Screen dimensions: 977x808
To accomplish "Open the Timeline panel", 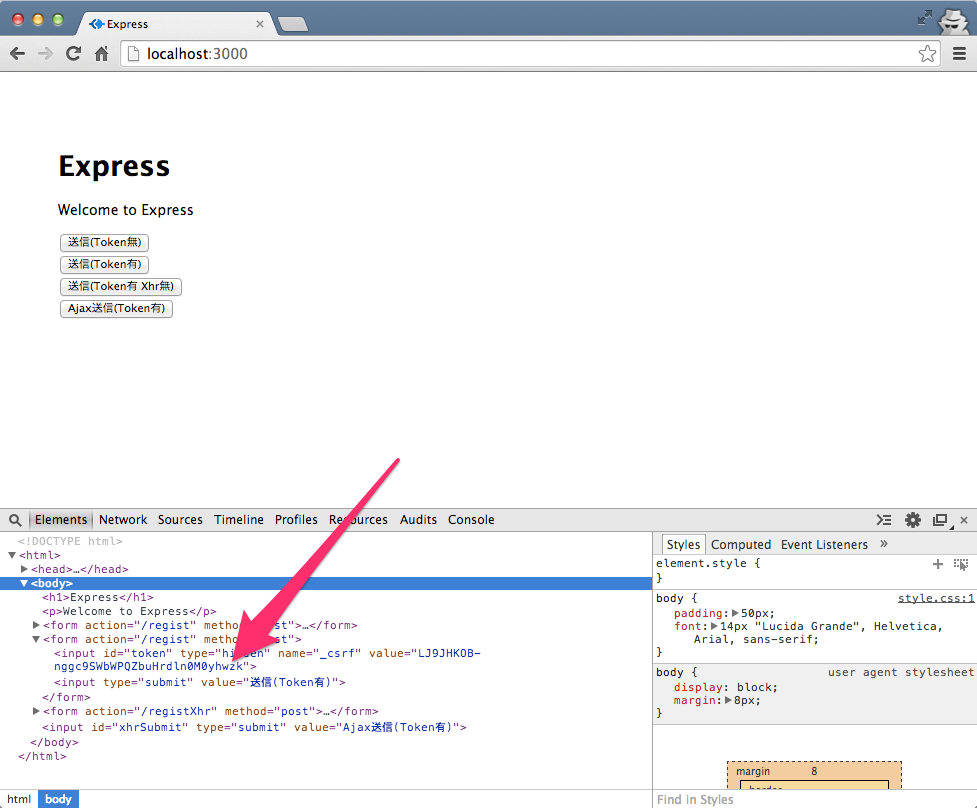I will tap(239, 520).
